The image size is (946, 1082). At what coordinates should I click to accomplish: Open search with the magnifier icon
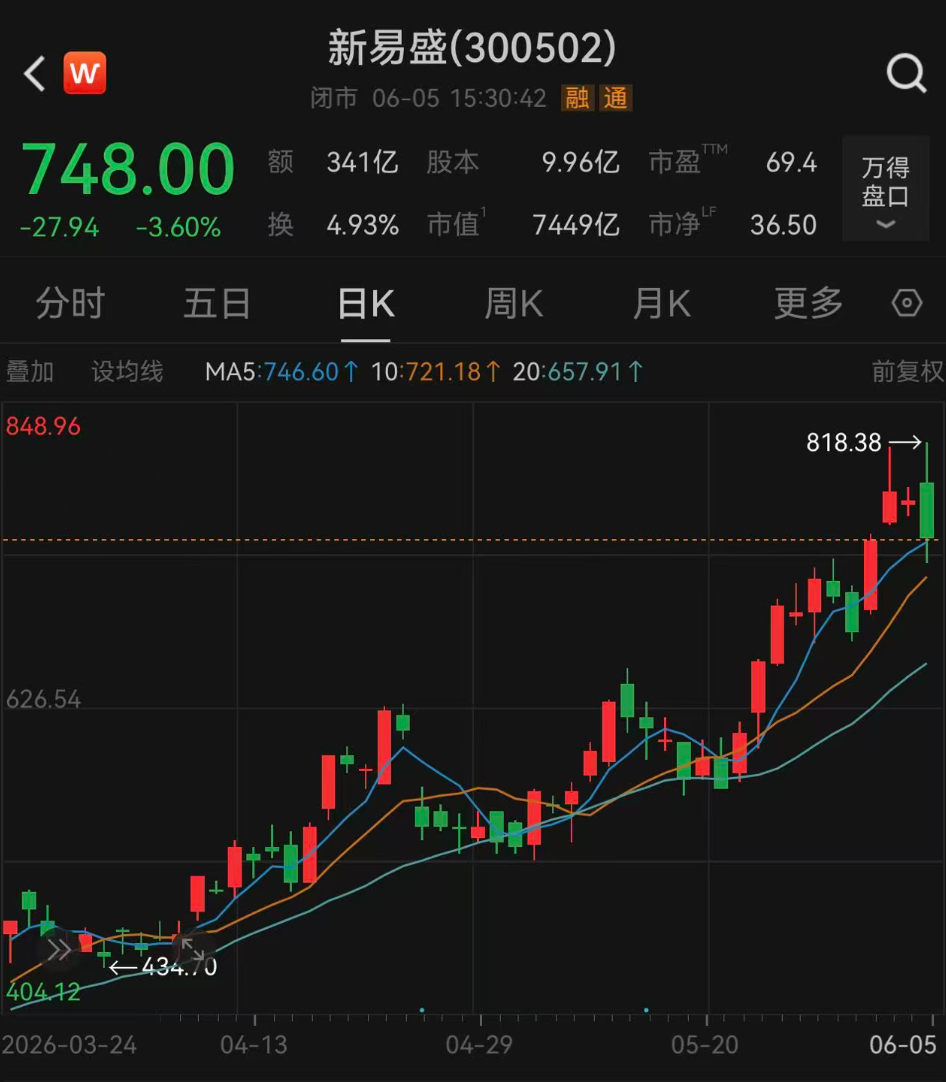(906, 72)
